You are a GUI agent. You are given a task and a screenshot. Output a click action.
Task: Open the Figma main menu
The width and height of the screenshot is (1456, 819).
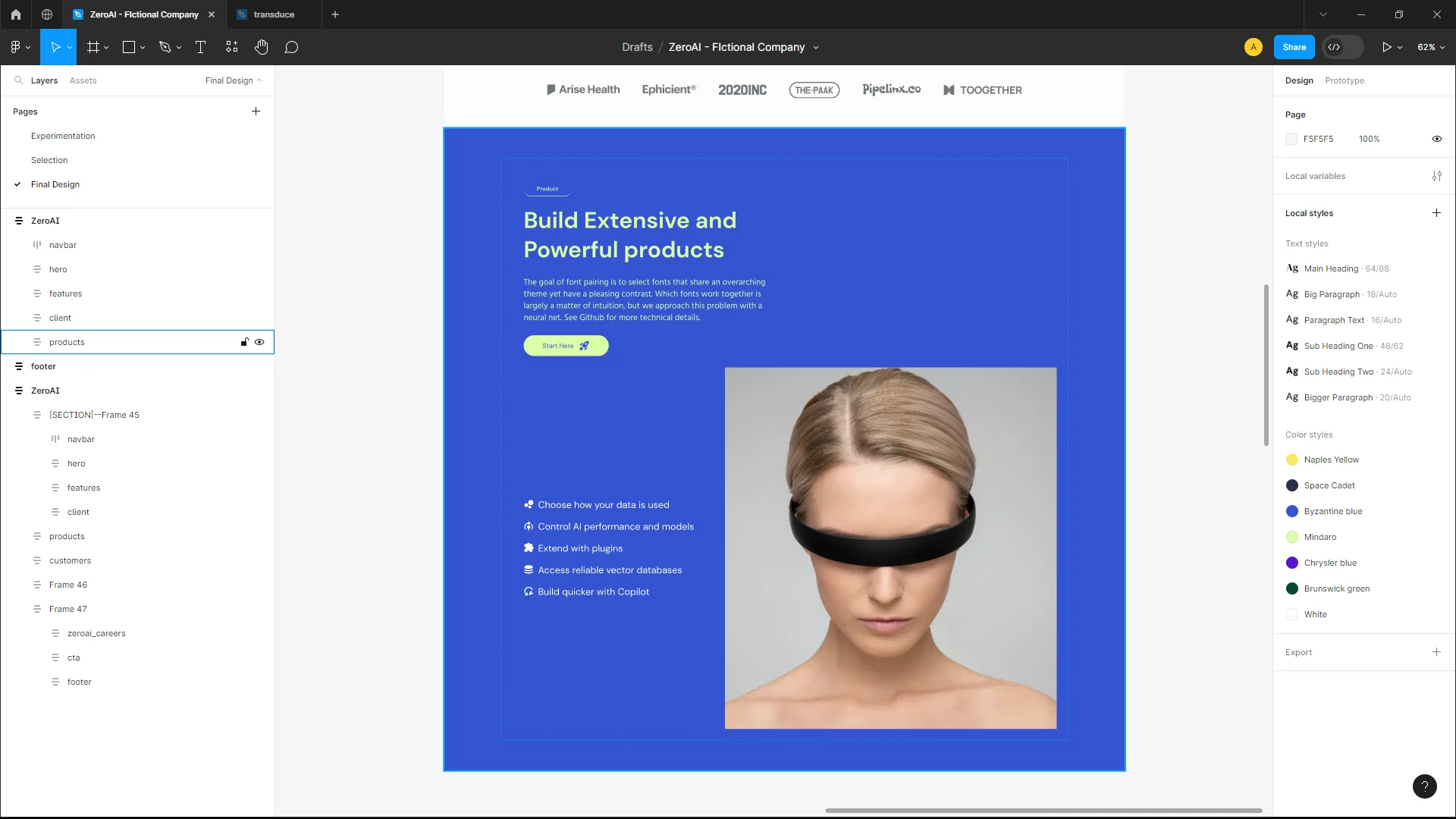tap(16, 47)
